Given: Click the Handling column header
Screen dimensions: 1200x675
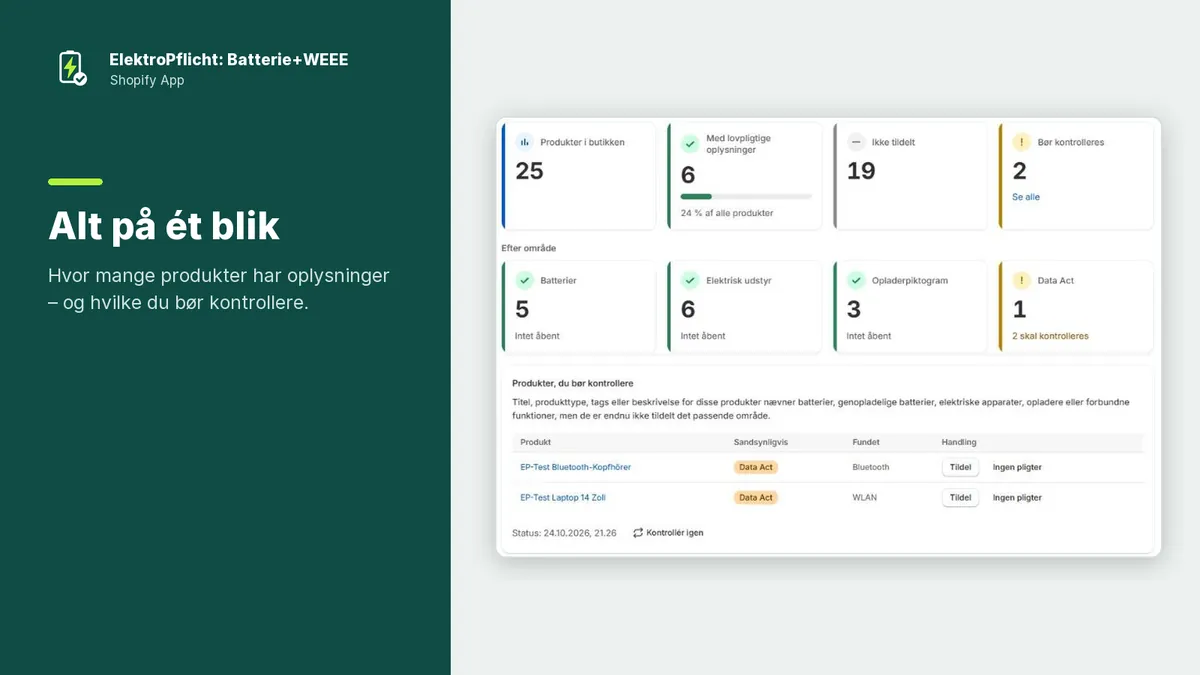Looking at the screenshot, I should [x=959, y=442].
